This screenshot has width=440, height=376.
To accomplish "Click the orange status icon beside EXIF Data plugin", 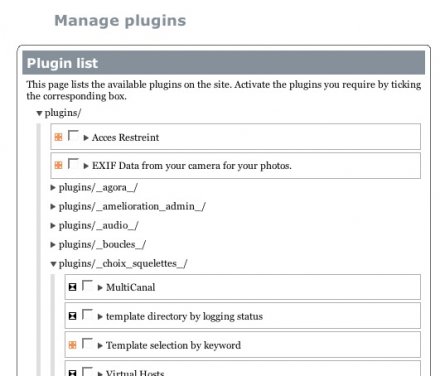I will pos(58,165).
